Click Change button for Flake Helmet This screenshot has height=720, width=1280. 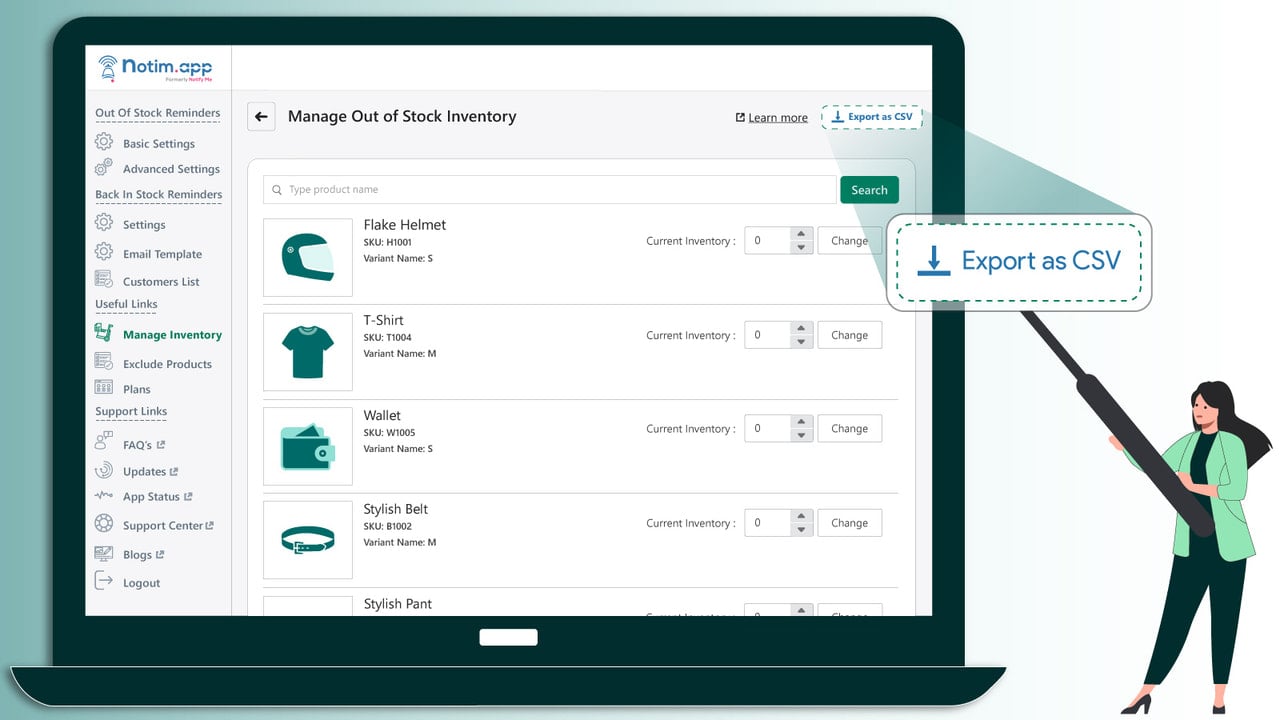pos(849,241)
